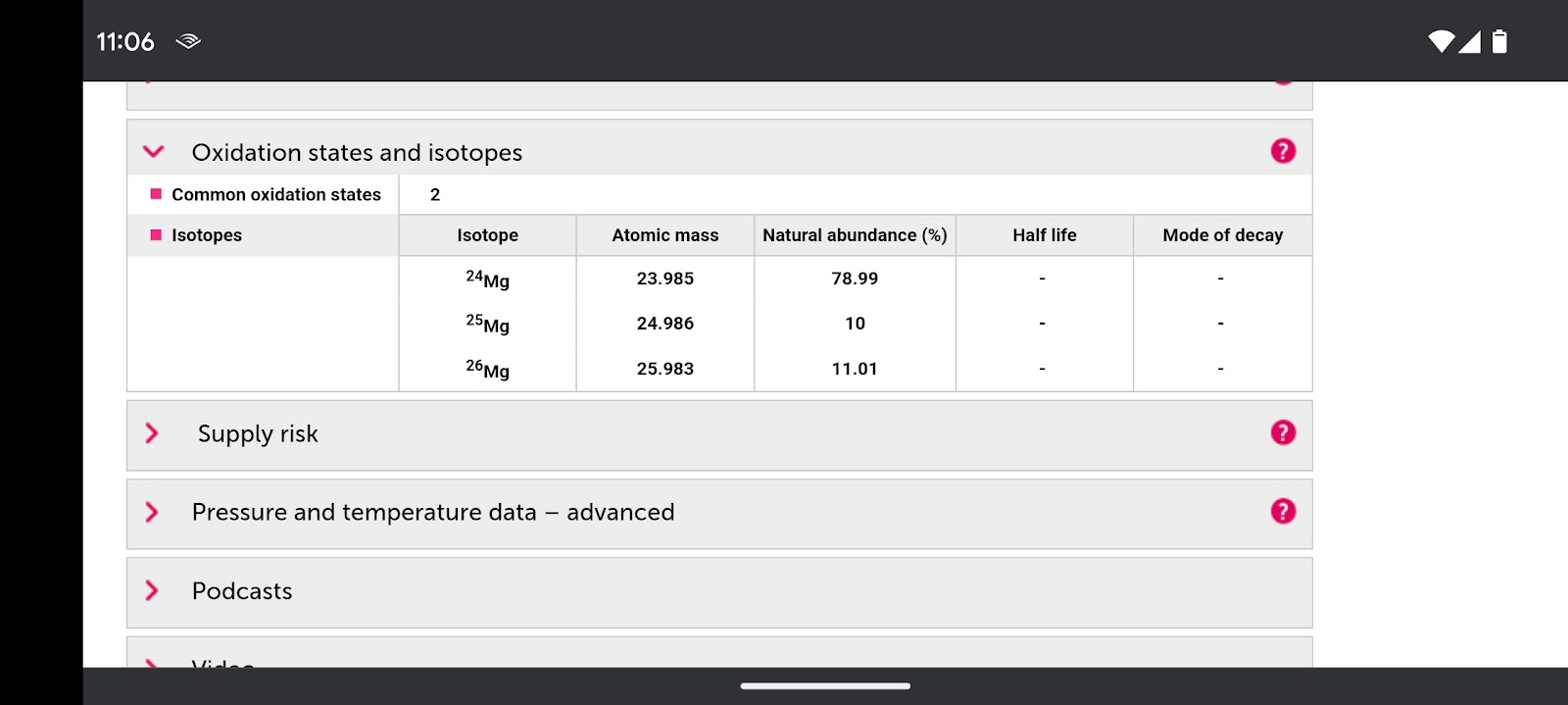
Task: Select the Natural abundance (%) column header
Action: pyautogui.click(x=855, y=235)
